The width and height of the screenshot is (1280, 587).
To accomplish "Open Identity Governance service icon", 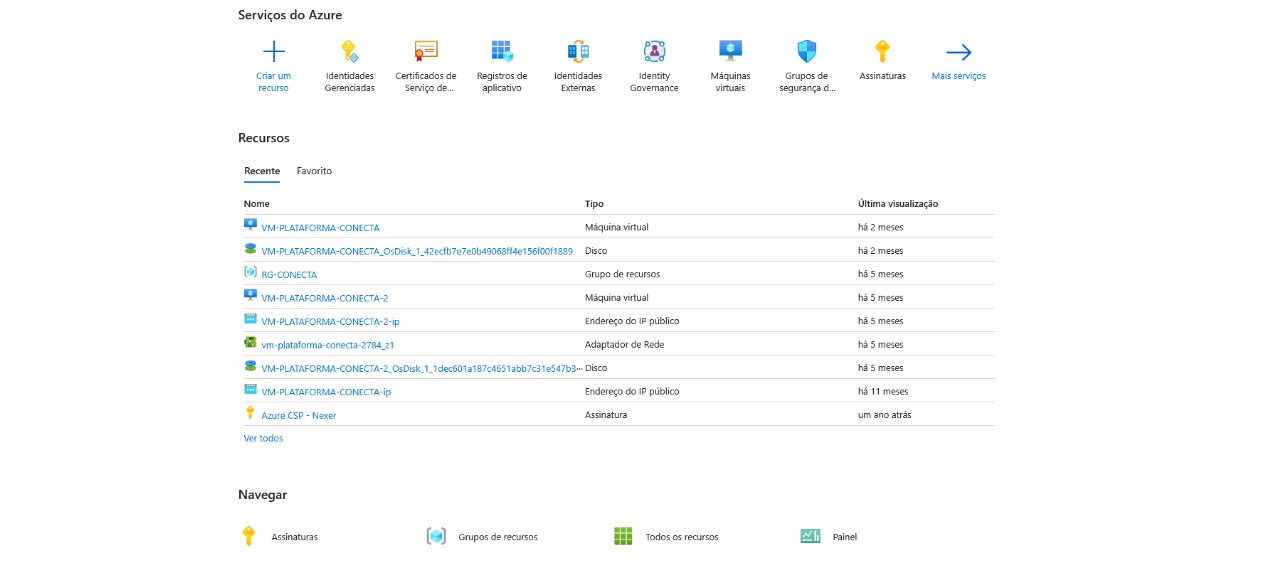I will [x=654, y=52].
